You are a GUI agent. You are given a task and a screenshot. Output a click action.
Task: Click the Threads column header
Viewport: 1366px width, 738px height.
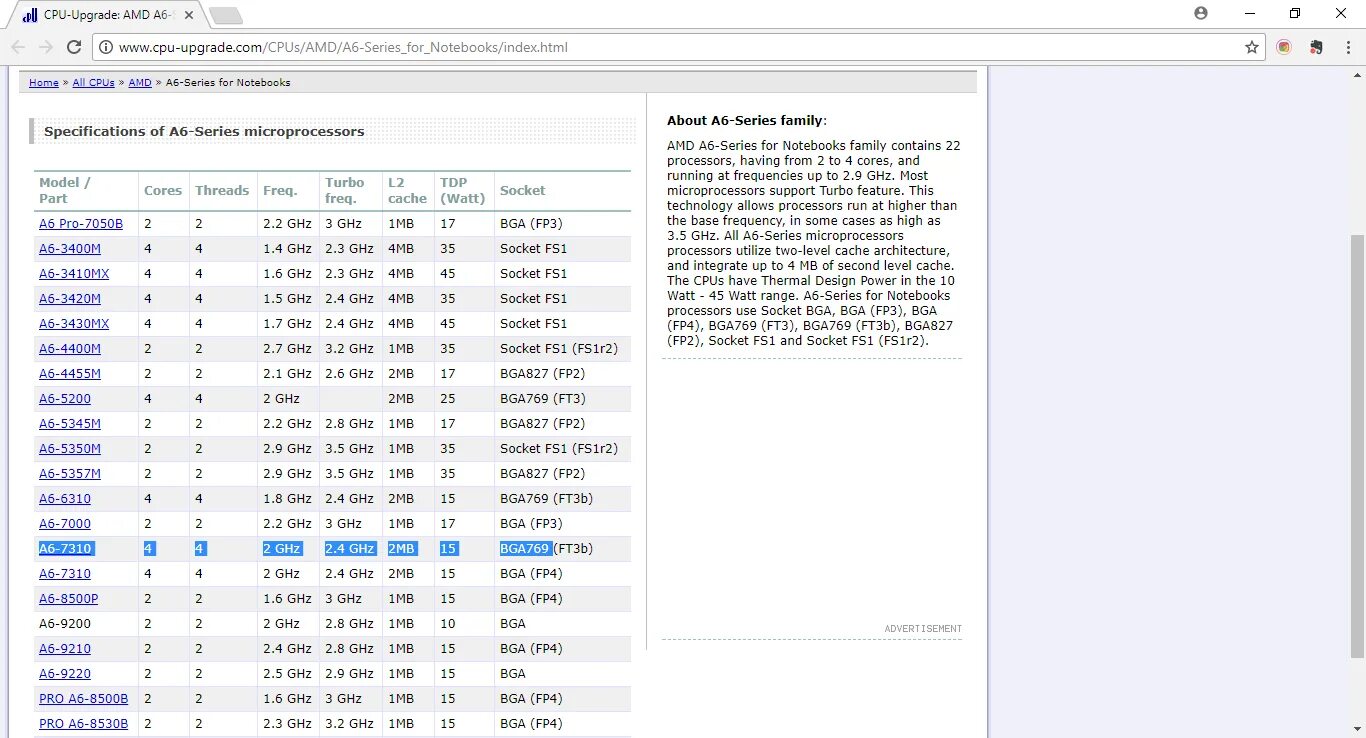222,190
